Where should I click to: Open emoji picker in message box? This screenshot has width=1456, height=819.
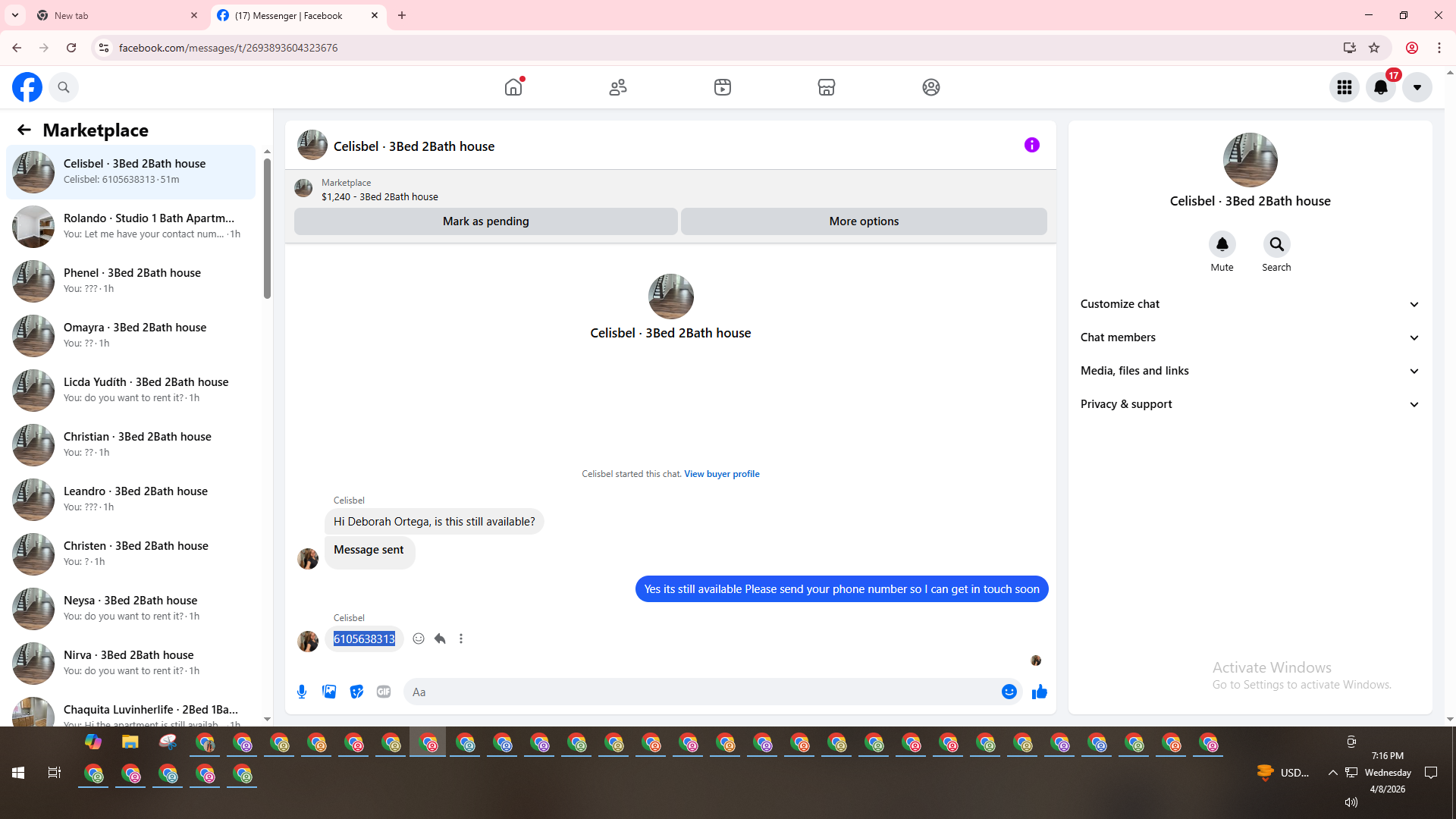pyautogui.click(x=1009, y=692)
